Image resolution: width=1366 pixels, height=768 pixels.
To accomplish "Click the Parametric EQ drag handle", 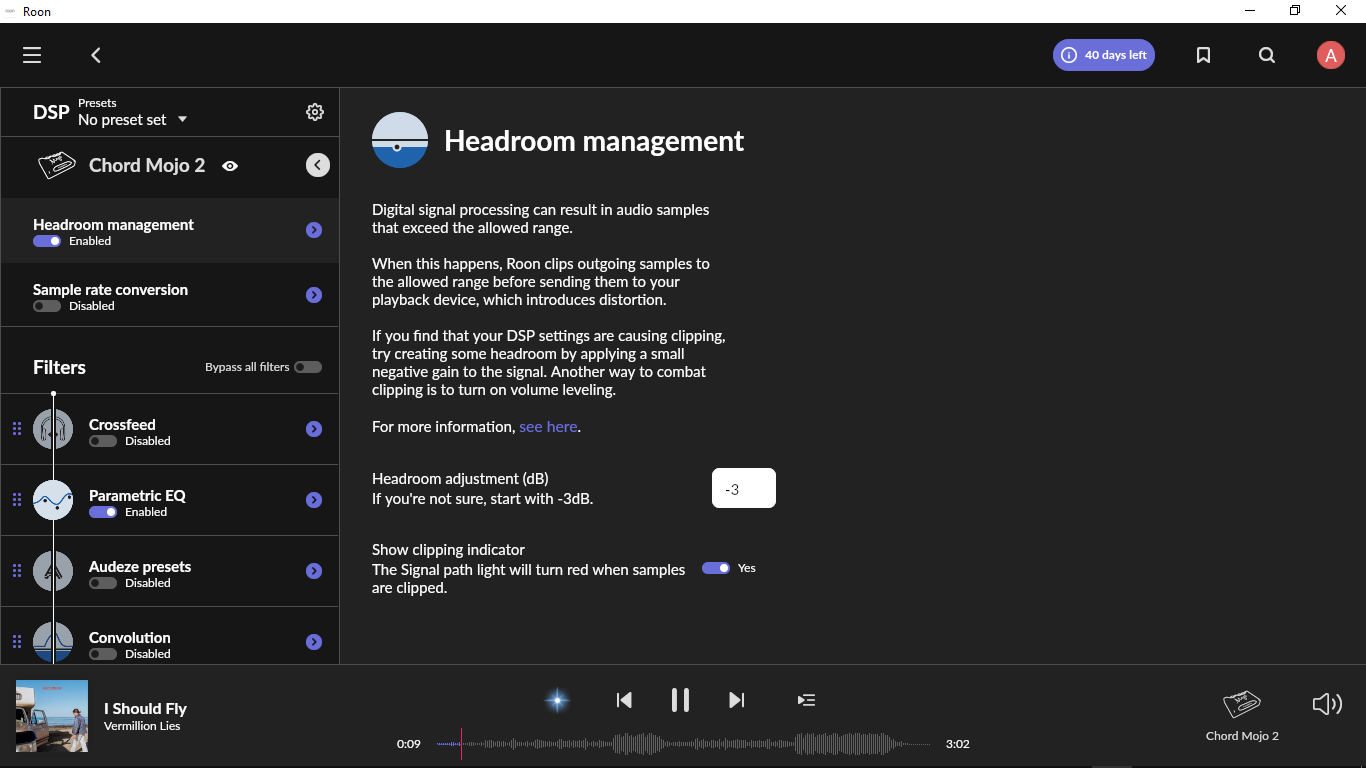I will click(x=17, y=500).
